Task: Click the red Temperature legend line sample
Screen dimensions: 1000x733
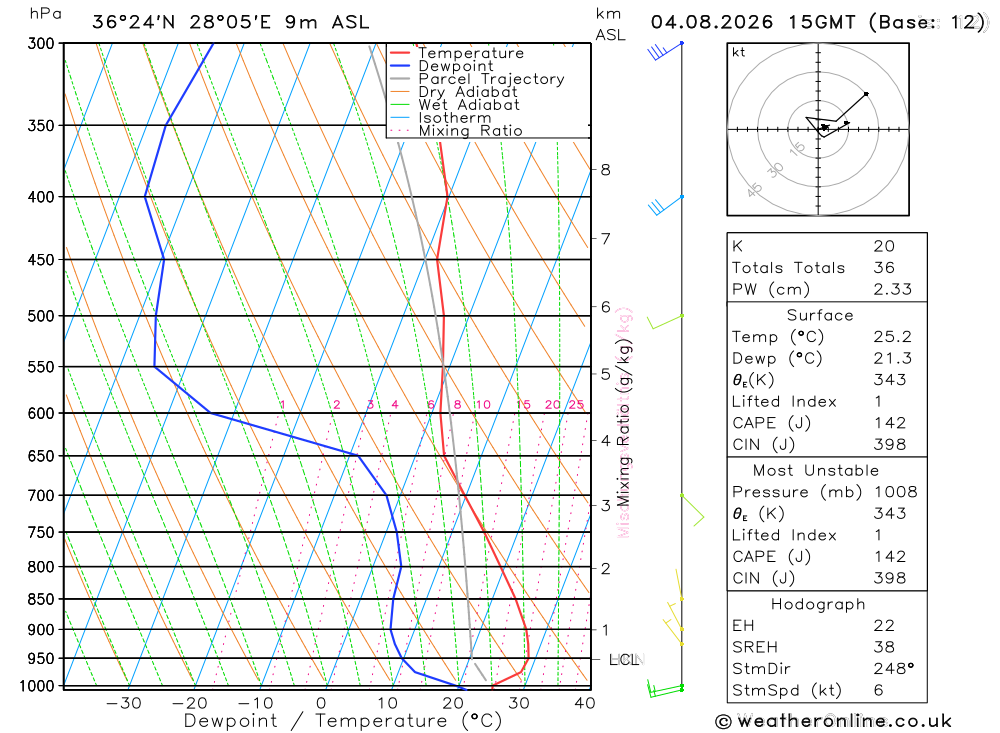Action: [x=400, y=53]
